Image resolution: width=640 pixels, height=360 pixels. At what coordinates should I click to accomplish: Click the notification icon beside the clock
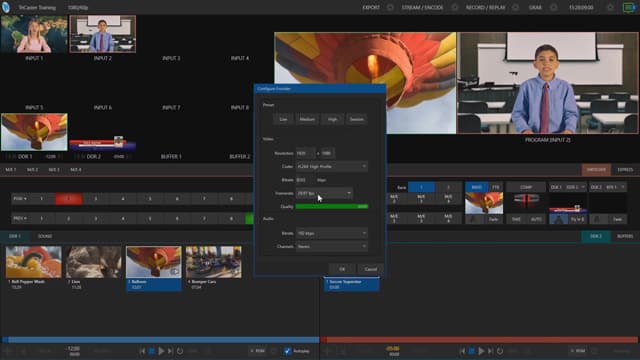610,7
